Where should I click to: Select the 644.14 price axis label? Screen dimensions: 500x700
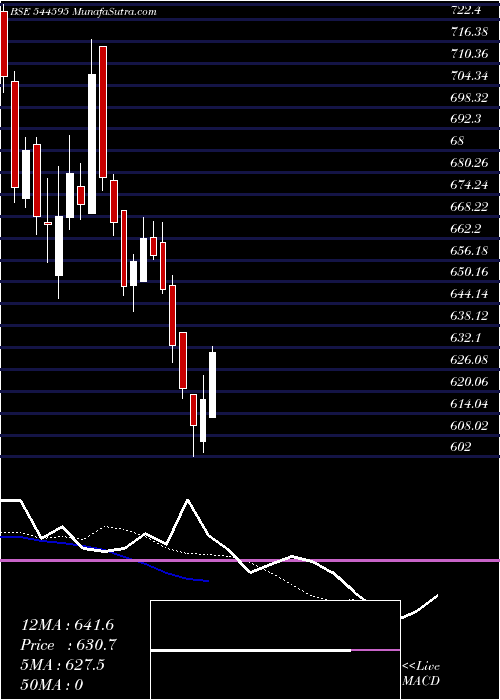coord(469,294)
